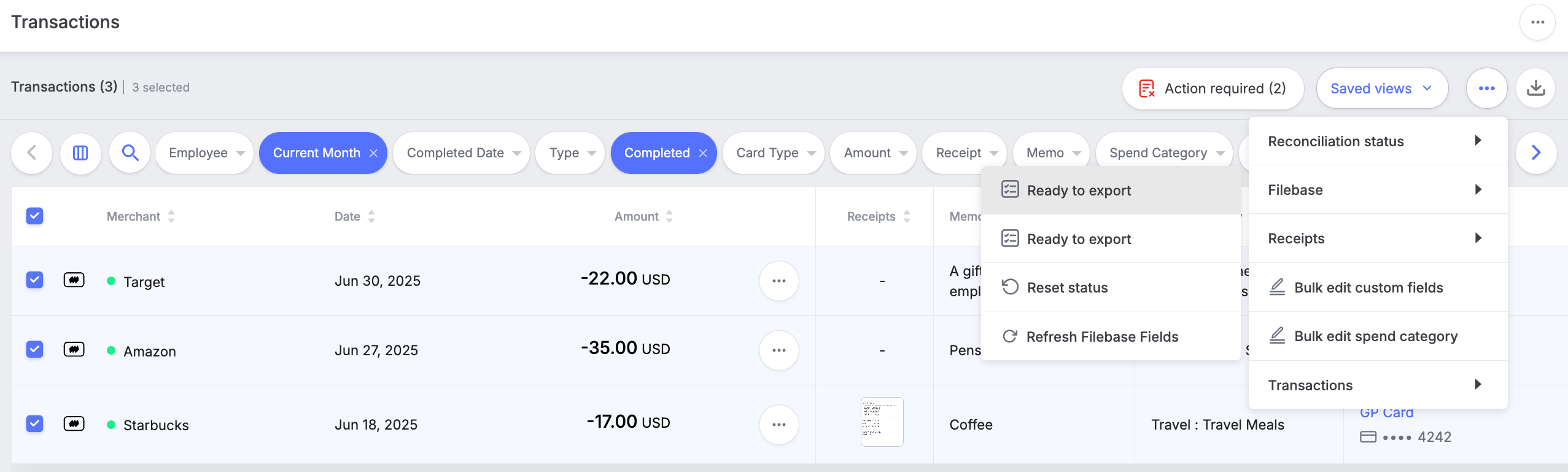The width and height of the screenshot is (1568, 472).
Task: Sort by Merchant column arrows
Action: click(171, 216)
